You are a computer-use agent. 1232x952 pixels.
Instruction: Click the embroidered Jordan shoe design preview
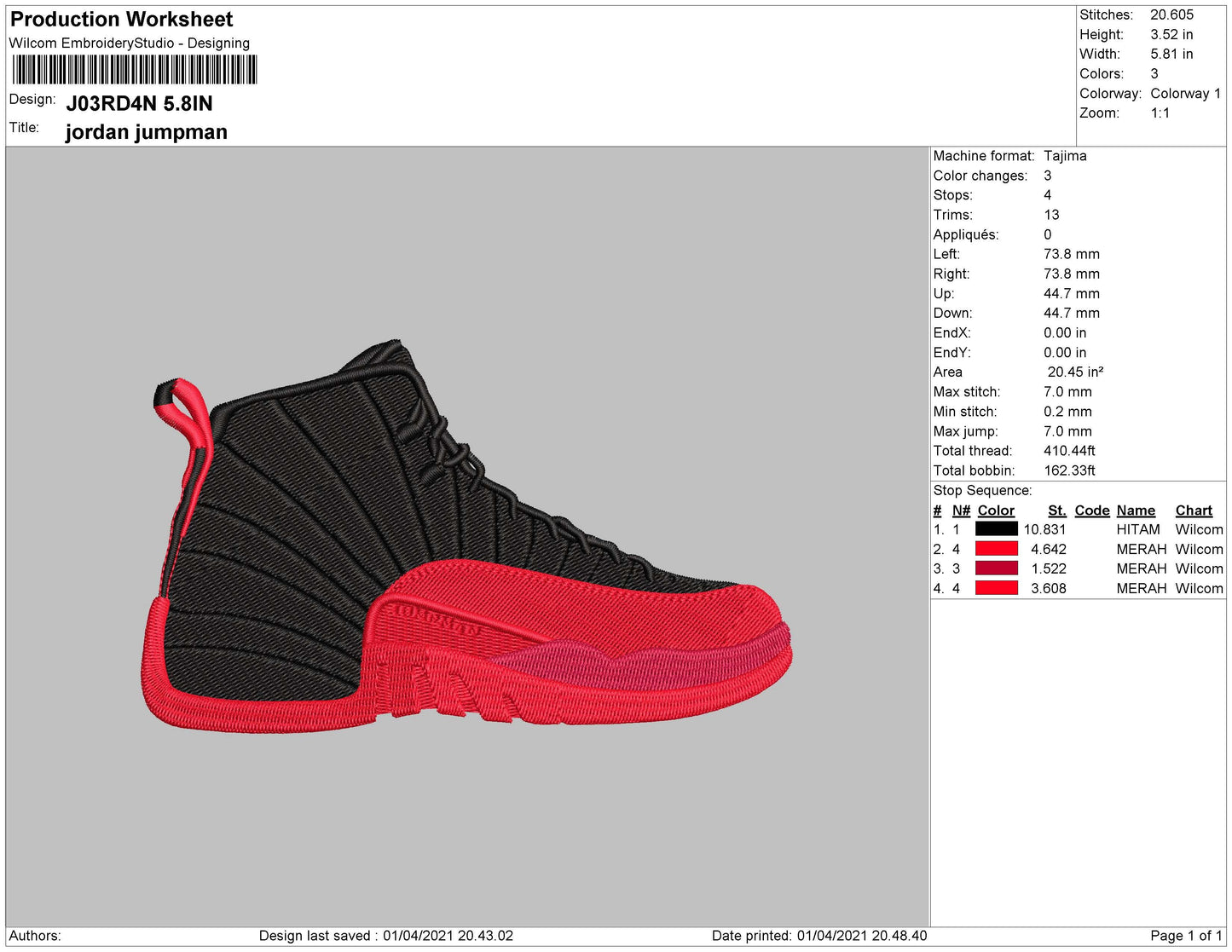click(466, 536)
